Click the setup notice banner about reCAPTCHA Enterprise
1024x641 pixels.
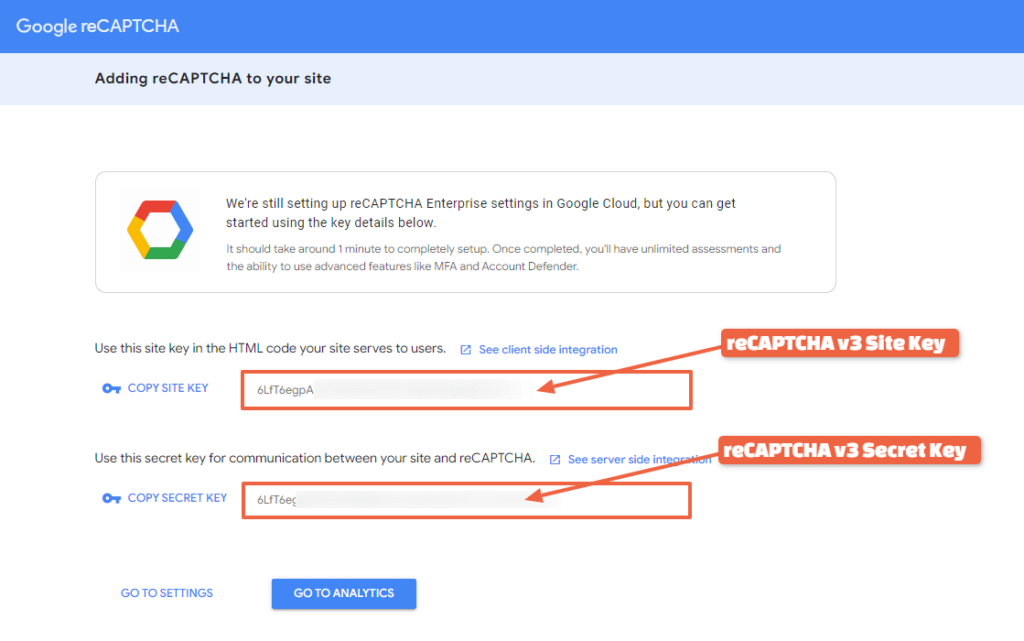click(x=465, y=231)
